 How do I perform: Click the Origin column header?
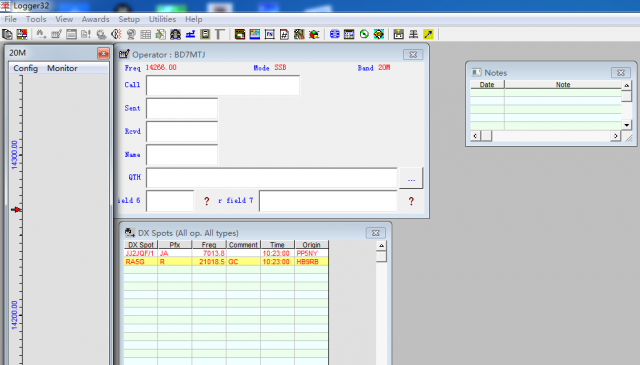tap(311, 245)
